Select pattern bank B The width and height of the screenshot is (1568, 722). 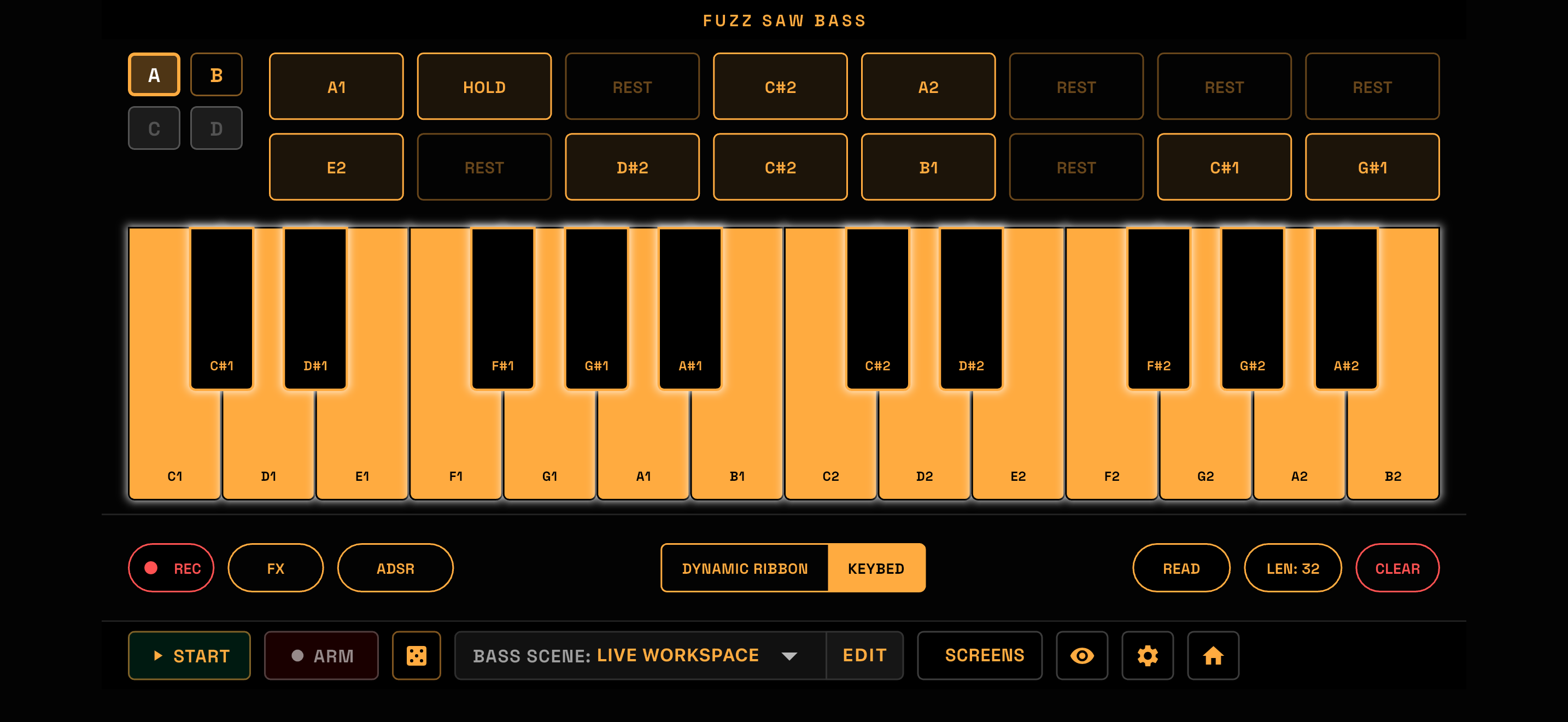[216, 74]
